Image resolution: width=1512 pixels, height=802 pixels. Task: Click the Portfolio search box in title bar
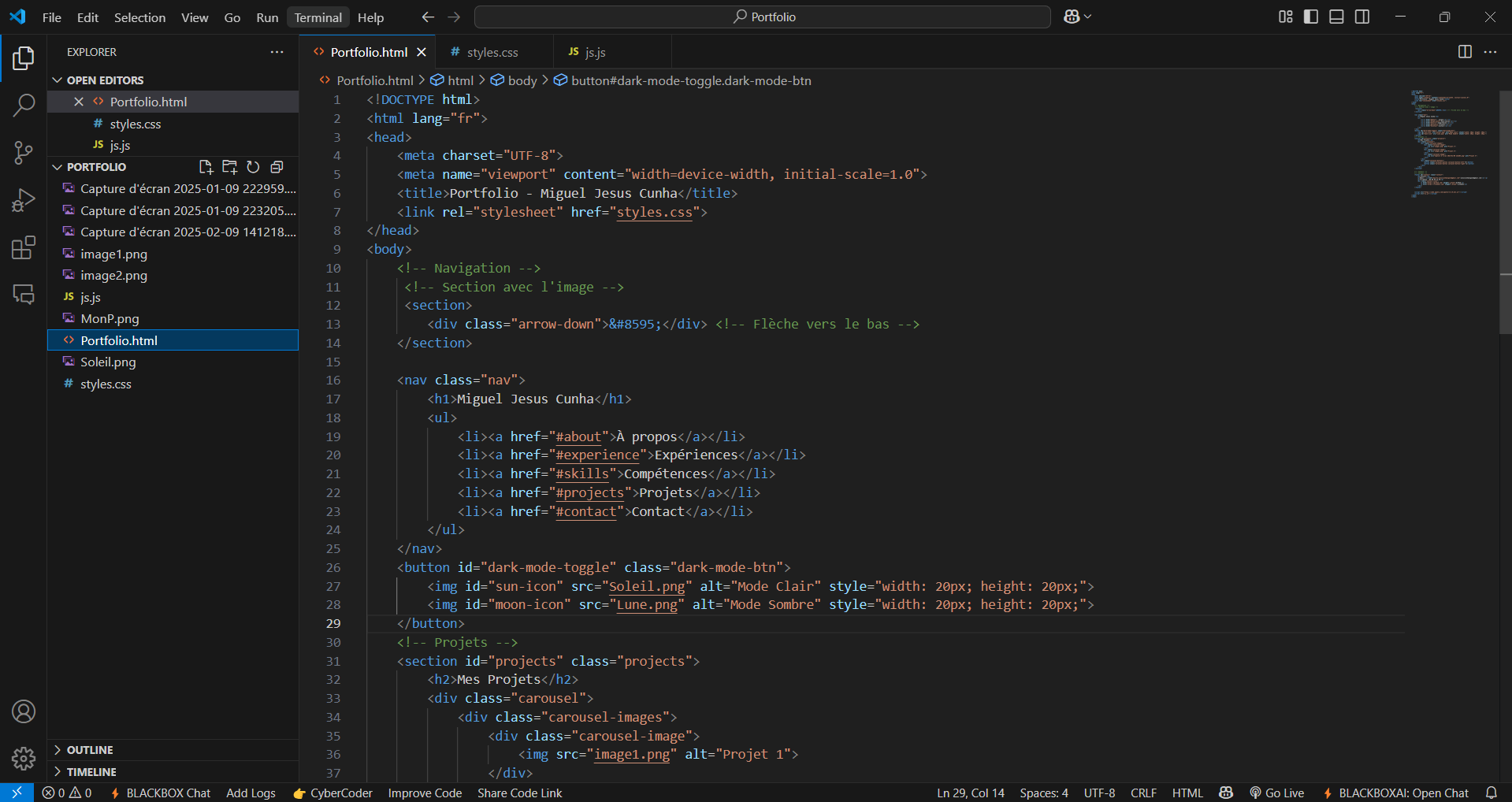(x=762, y=17)
